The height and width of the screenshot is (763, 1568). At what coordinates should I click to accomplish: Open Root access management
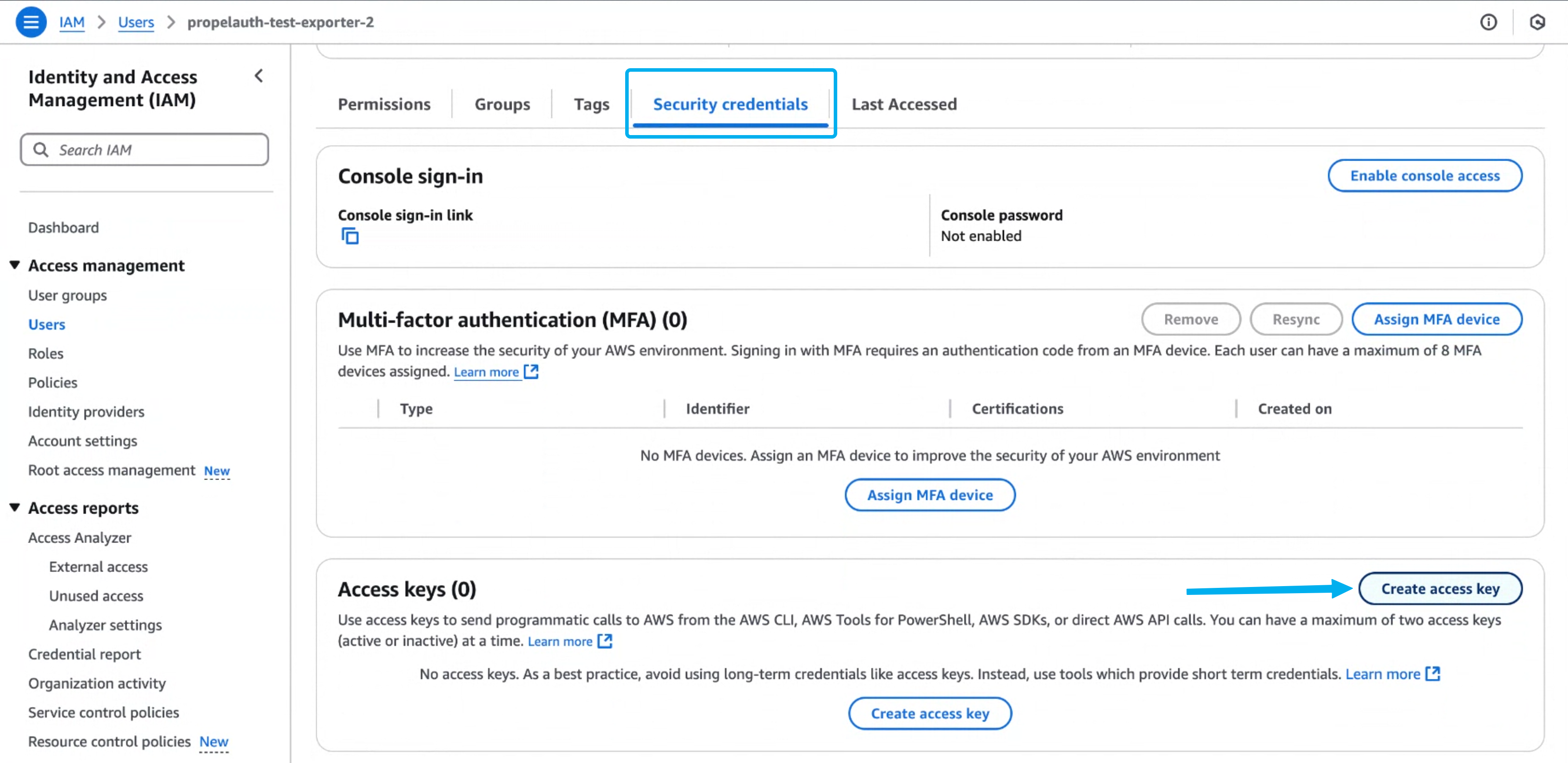click(111, 470)
